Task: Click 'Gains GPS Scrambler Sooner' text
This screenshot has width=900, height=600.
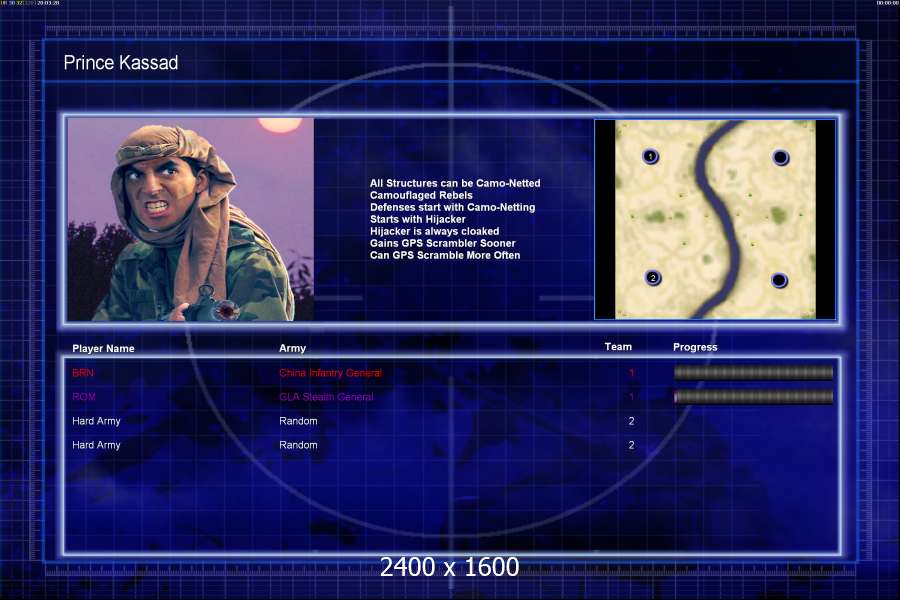Action: click(443, 243)
